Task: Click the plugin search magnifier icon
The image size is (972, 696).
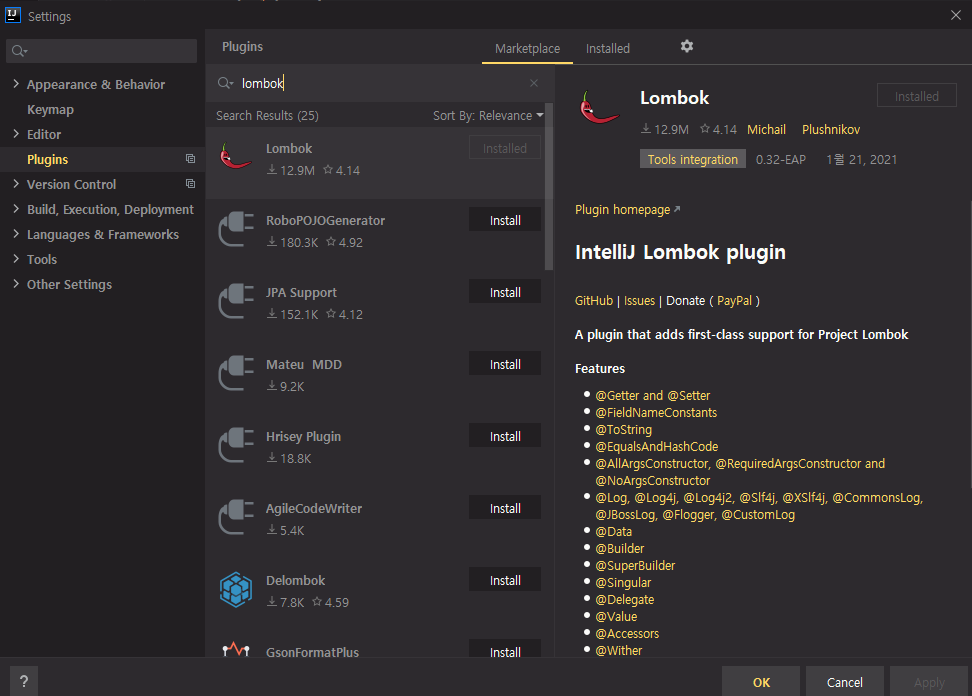Action: 225,83
